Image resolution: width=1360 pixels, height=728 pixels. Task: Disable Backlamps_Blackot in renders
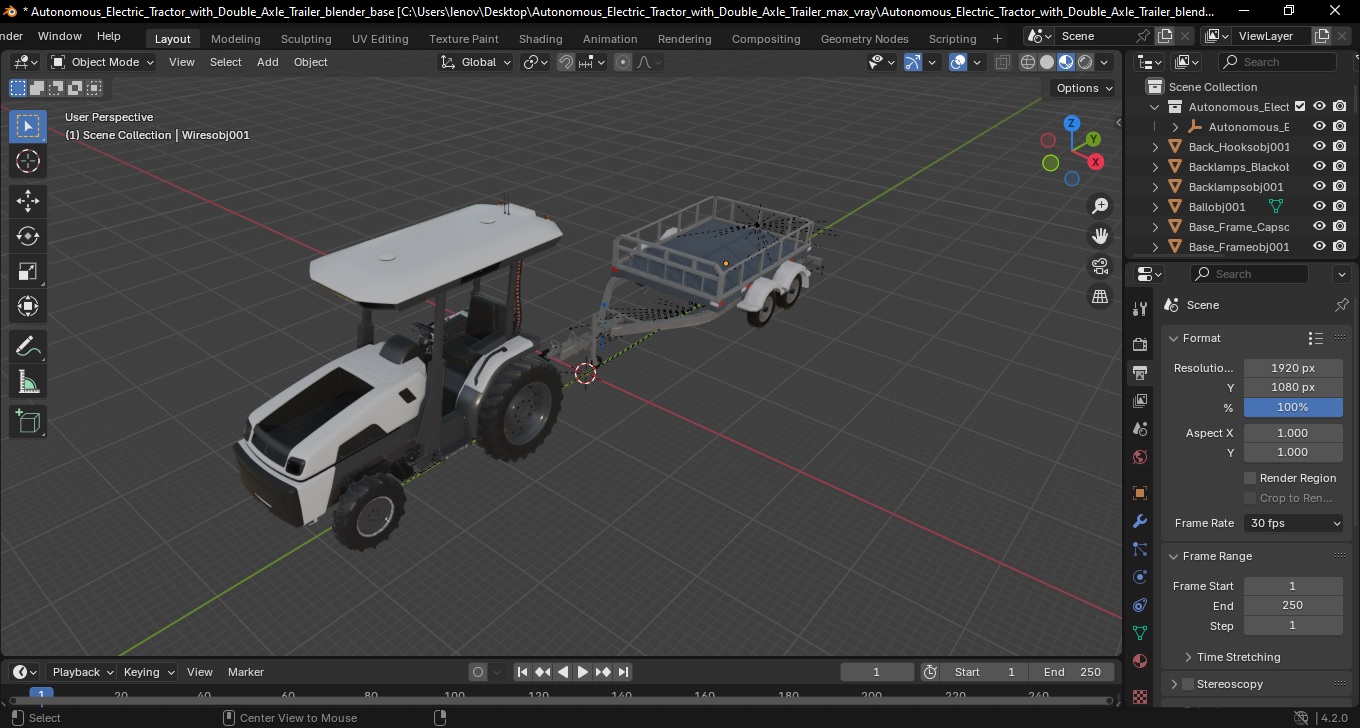(1340, 166)
